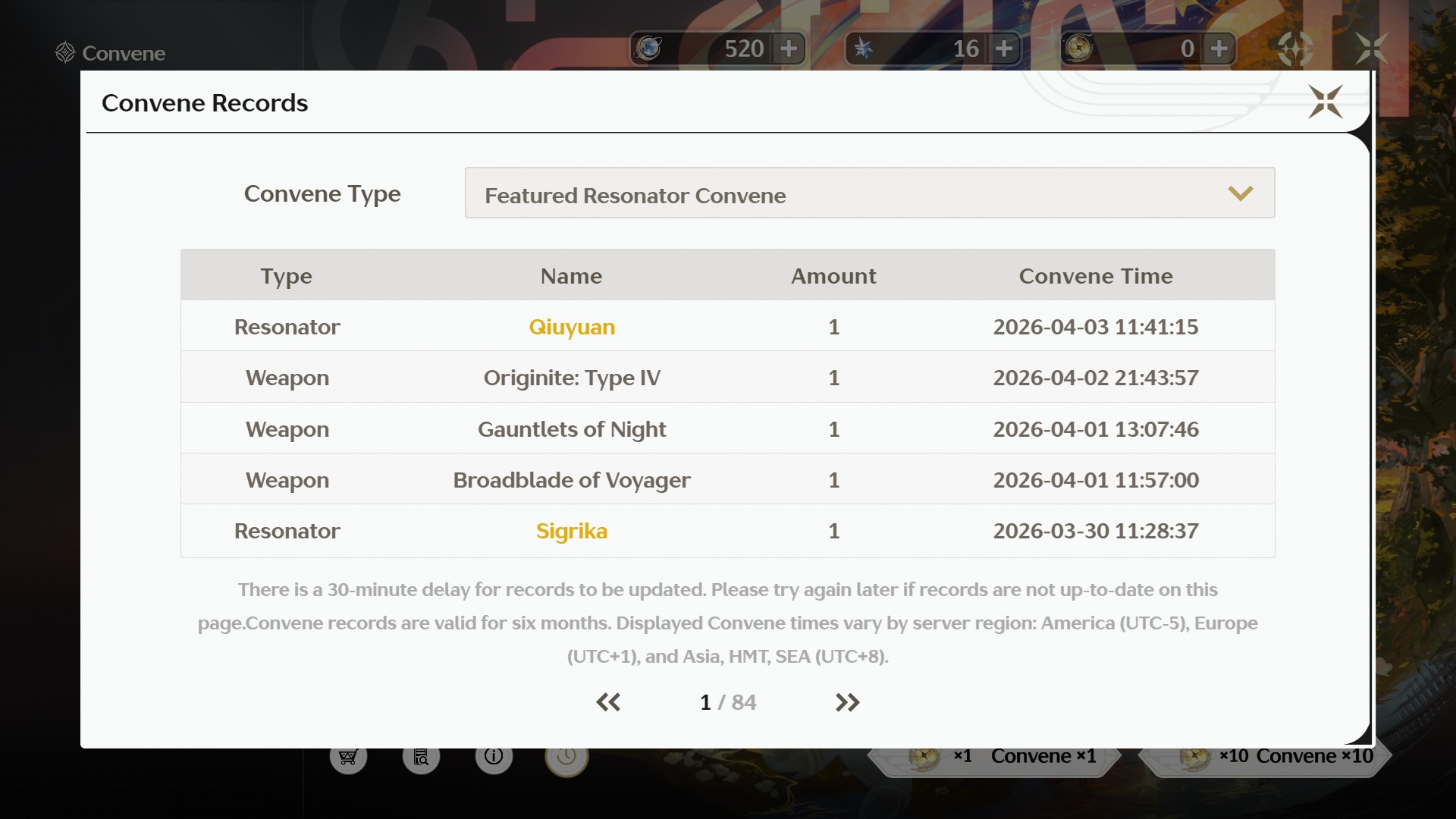Go to the next records page

847,702
